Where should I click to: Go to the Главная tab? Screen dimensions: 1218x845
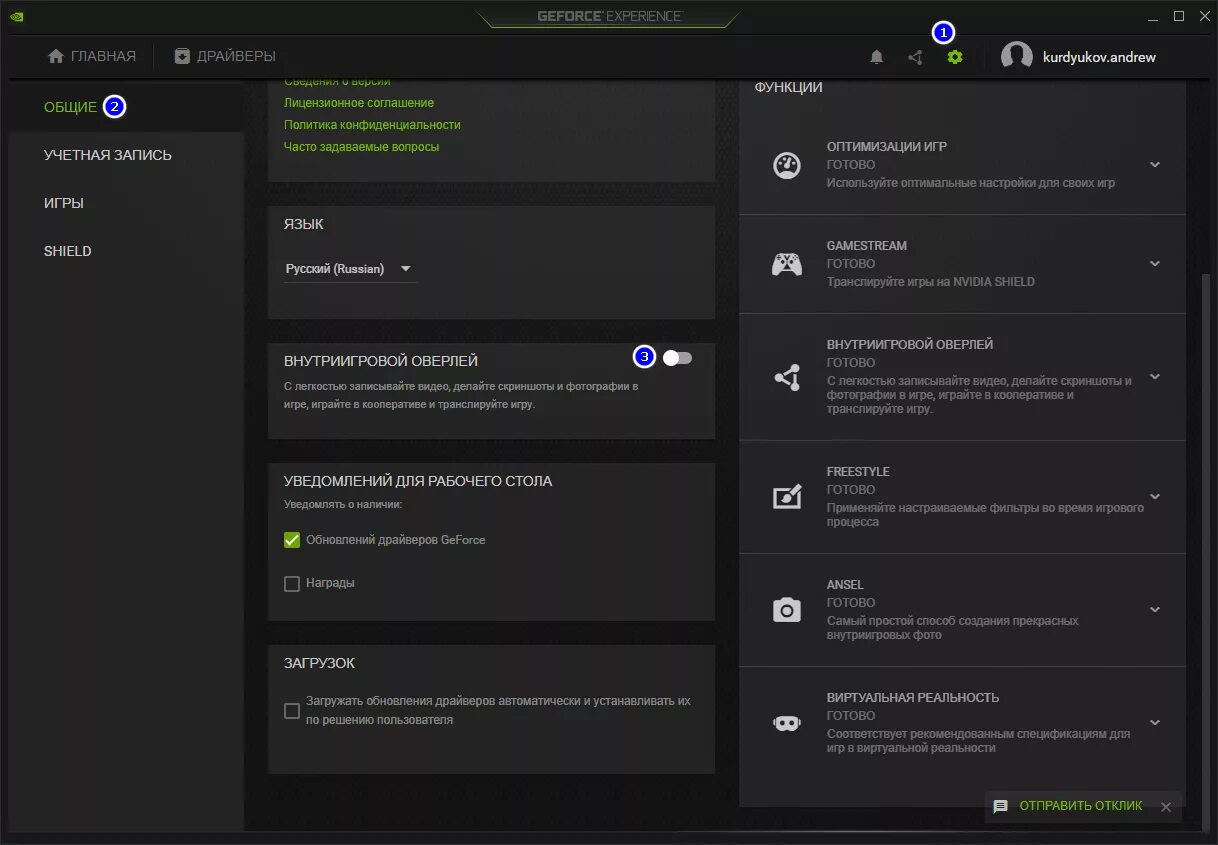(x=92, y=57)
